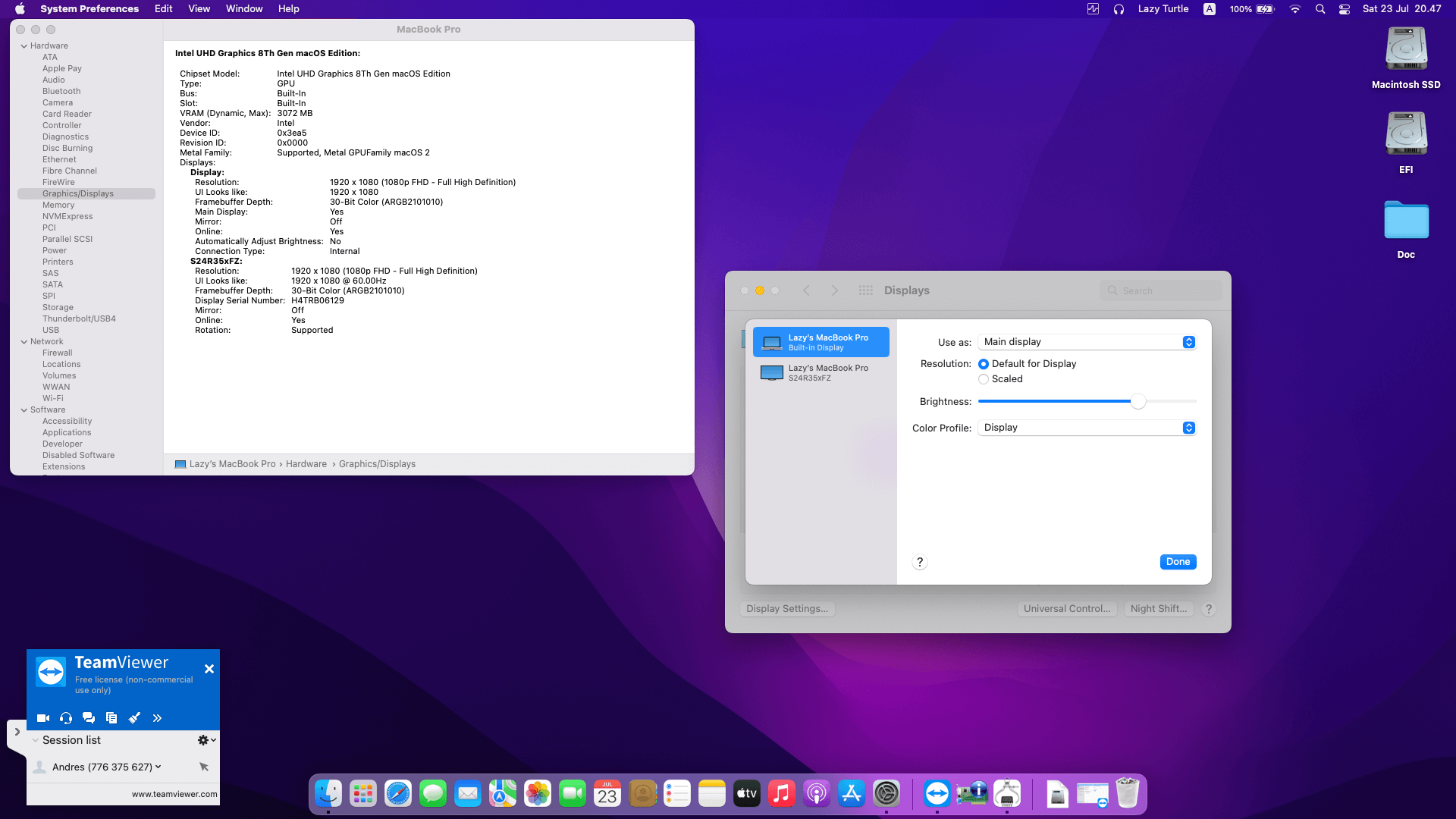The height and width of the screenshot is (819, 1456).
Task: Show more TeamViewer functions double-arrow
Action: click(x=157, y=718)
